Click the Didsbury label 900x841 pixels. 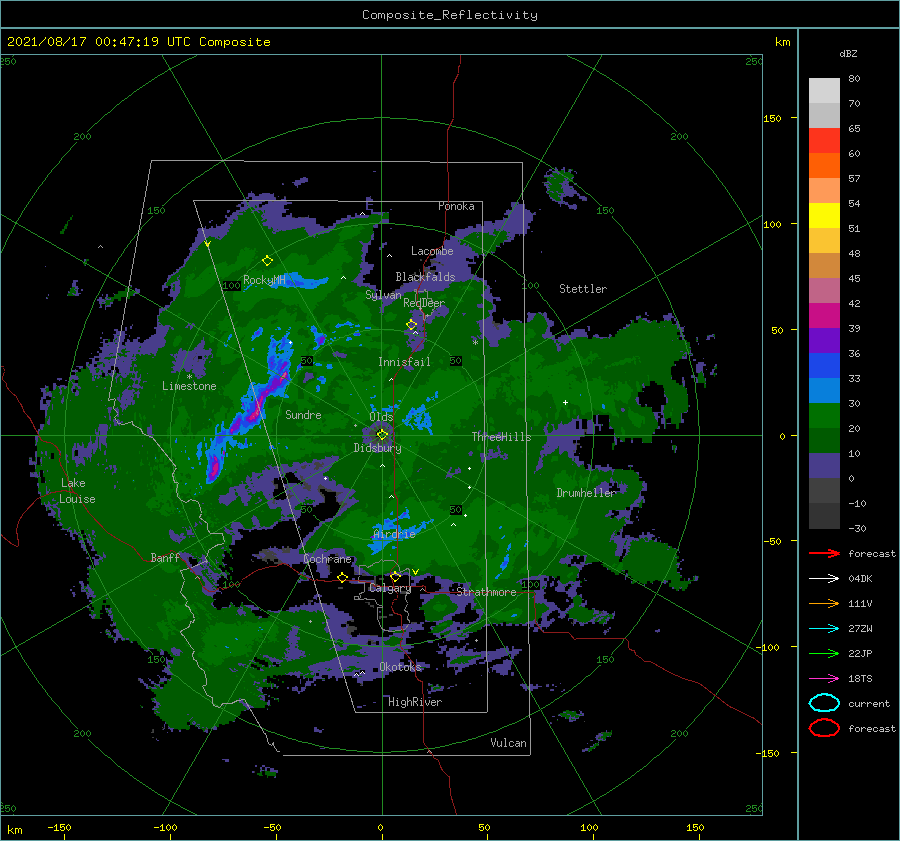coord(377,448)
